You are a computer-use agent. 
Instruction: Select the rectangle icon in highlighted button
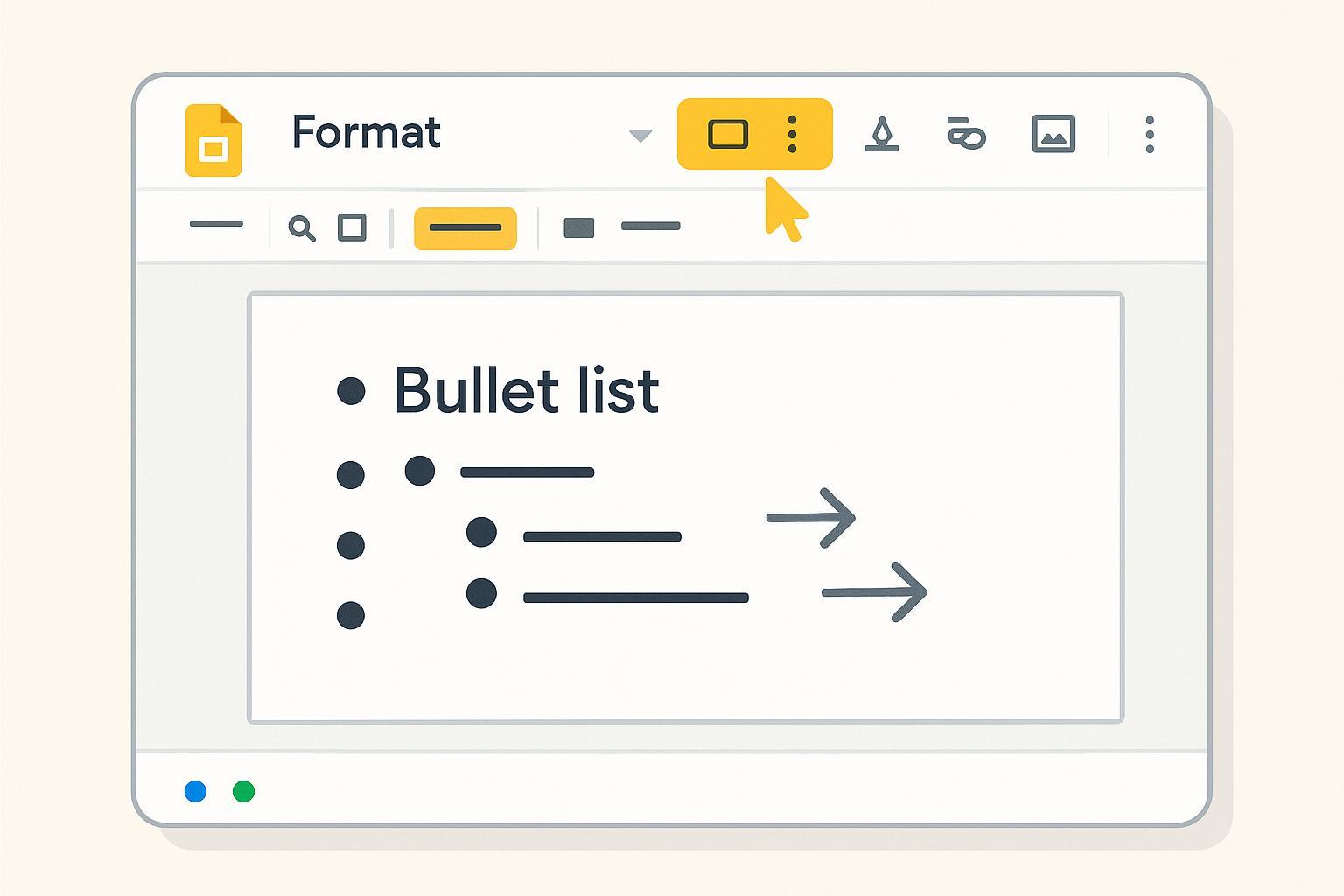click(x=727, y=135)
